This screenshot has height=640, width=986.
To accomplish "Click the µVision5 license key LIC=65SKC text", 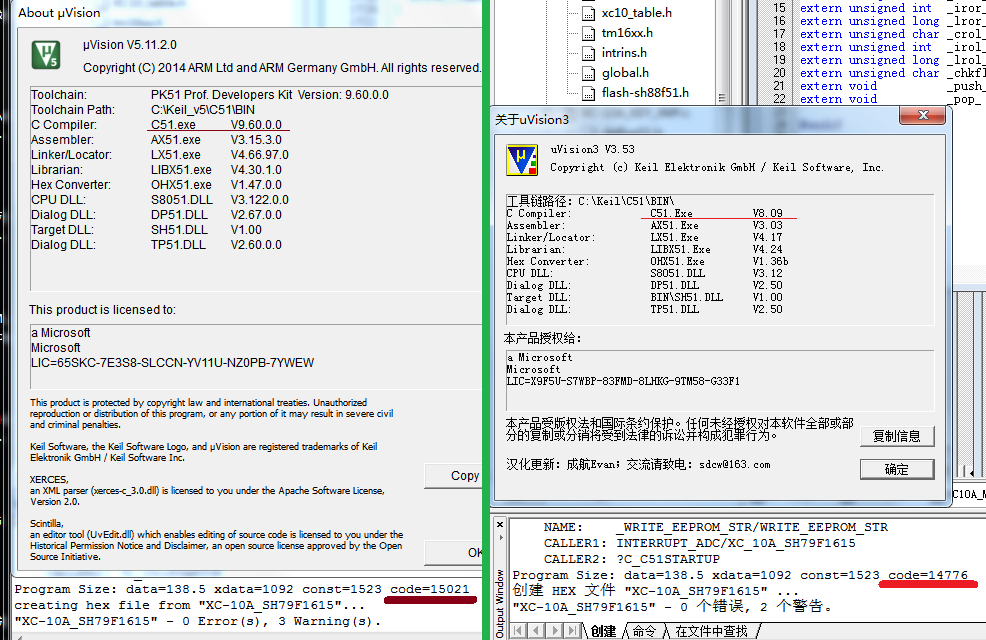I will [172, 363].
